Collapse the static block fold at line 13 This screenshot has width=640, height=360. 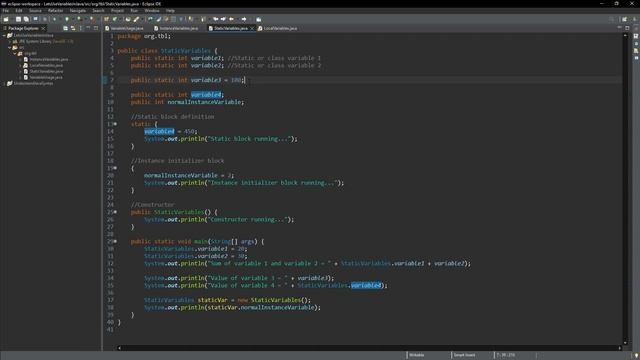coord(116,124)
